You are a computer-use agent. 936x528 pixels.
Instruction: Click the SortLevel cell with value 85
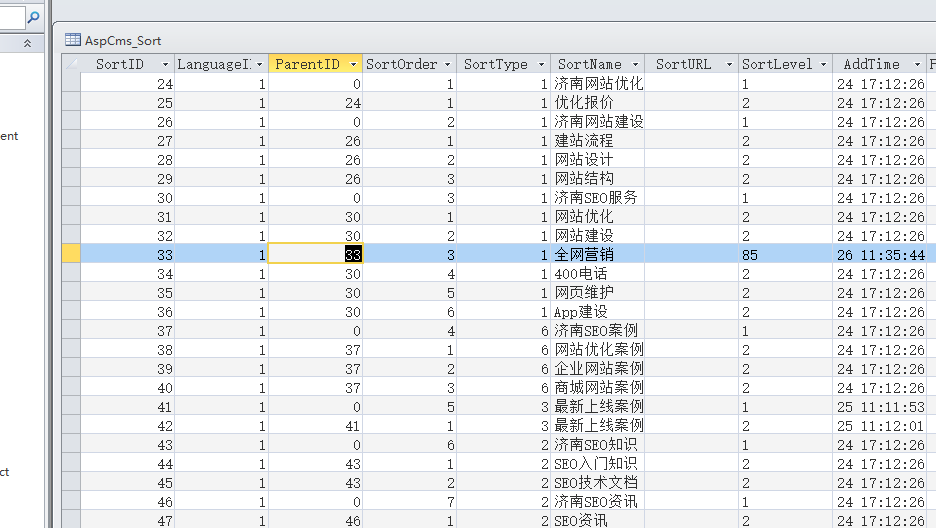tap(785, 255)
